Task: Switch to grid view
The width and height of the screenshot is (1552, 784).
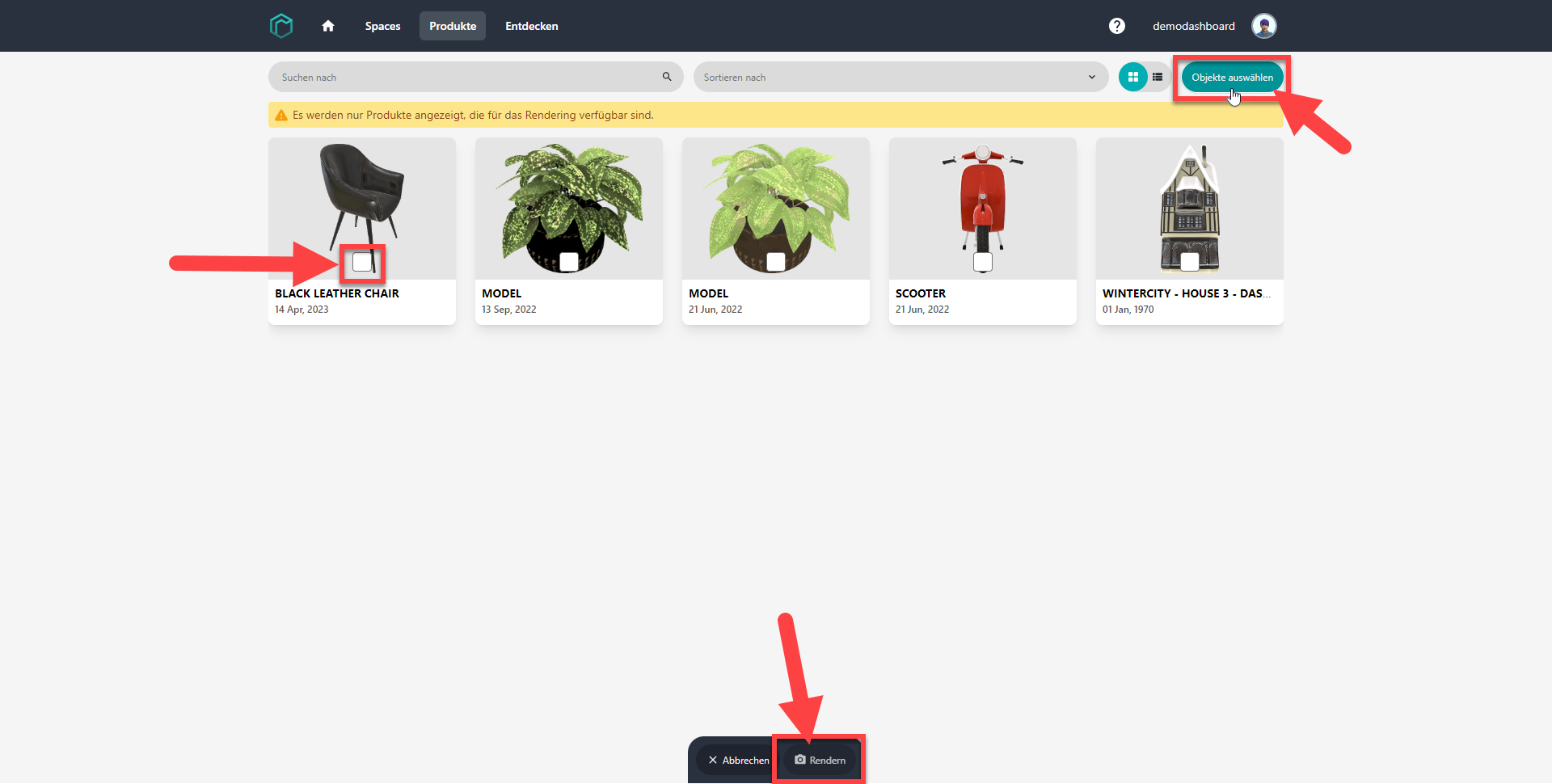Action: tap(1133, 77)
